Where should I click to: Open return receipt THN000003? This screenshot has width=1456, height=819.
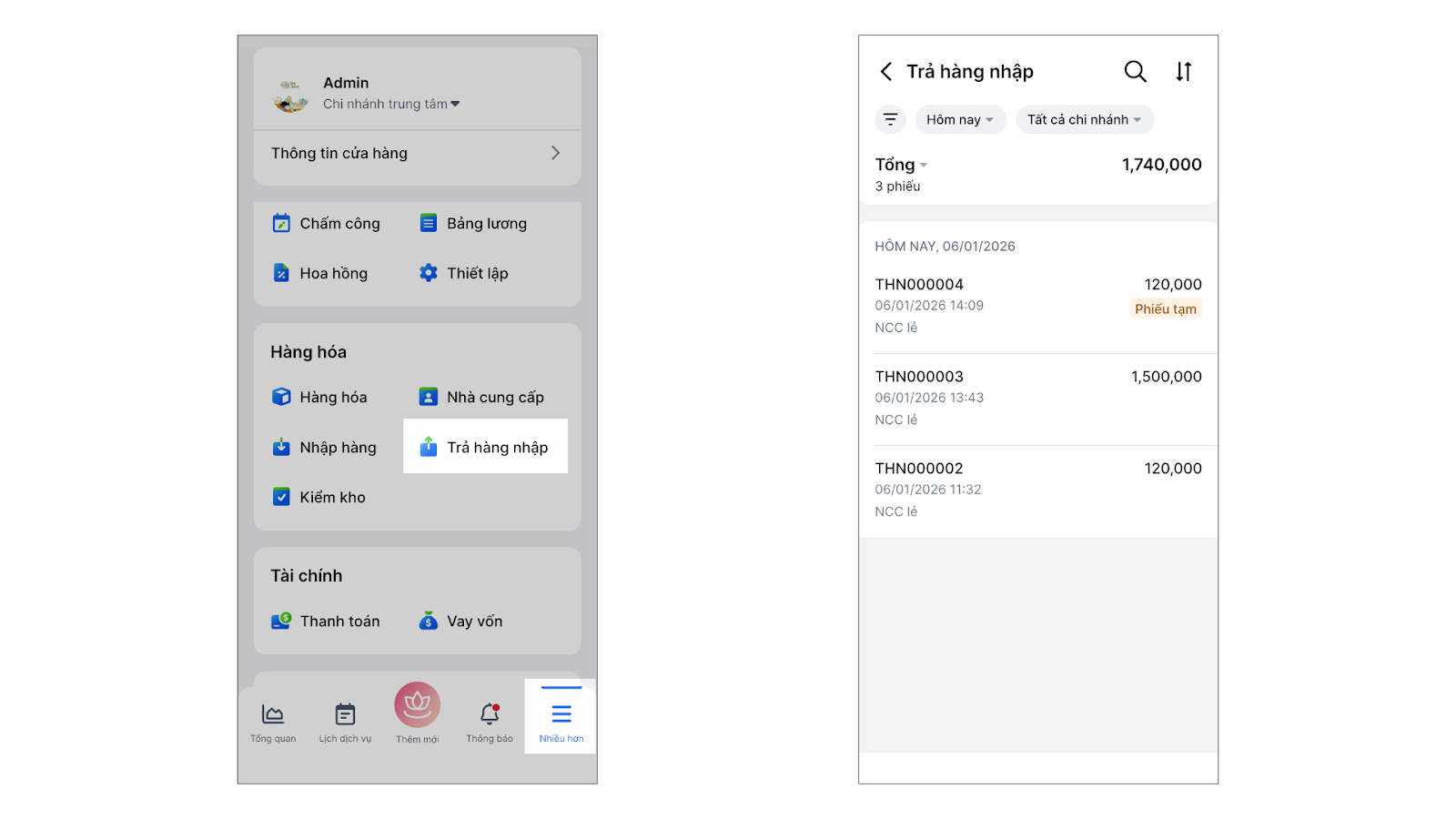click(1037, 398)
